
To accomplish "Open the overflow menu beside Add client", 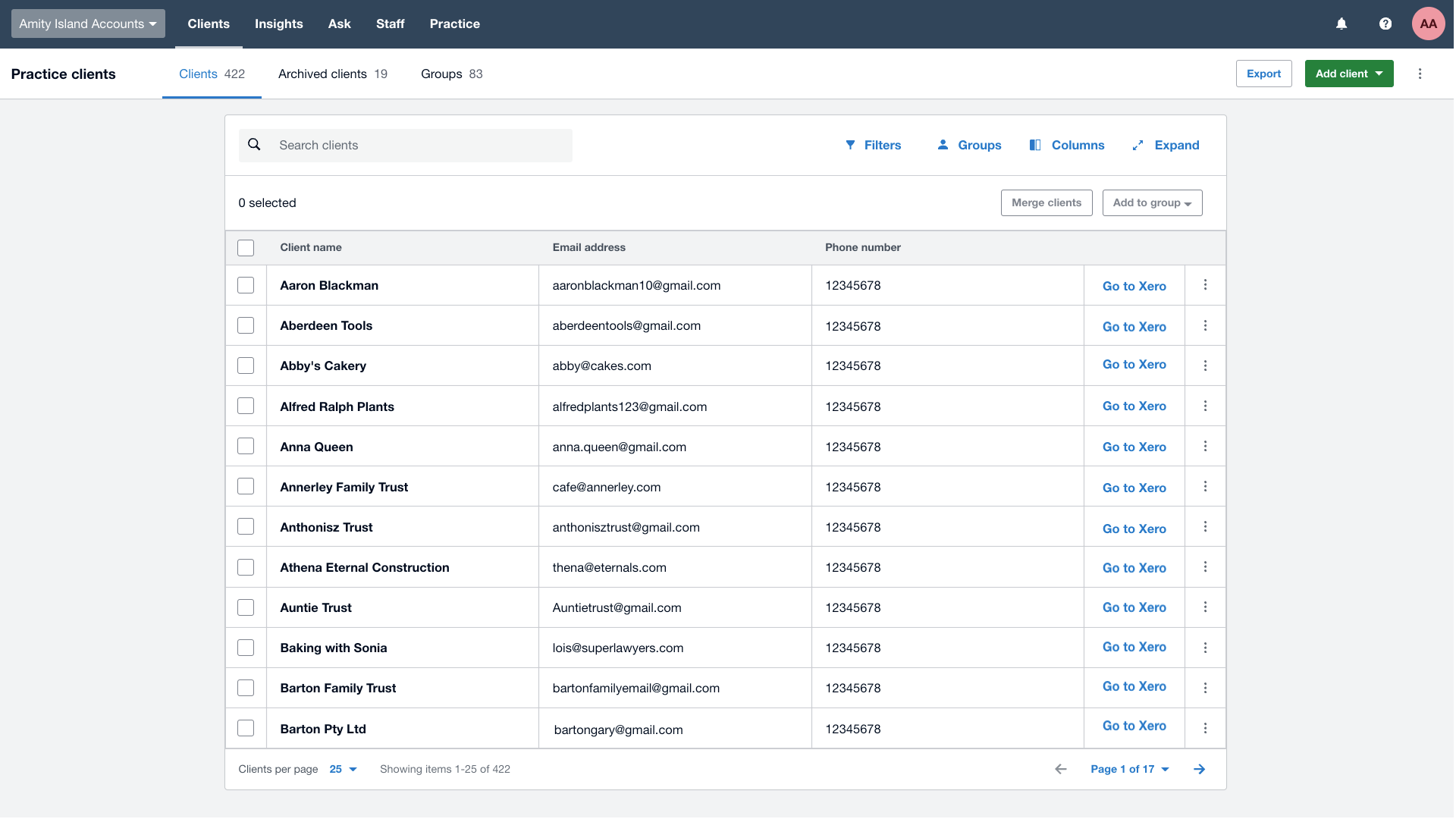I will coord(1420,74).
